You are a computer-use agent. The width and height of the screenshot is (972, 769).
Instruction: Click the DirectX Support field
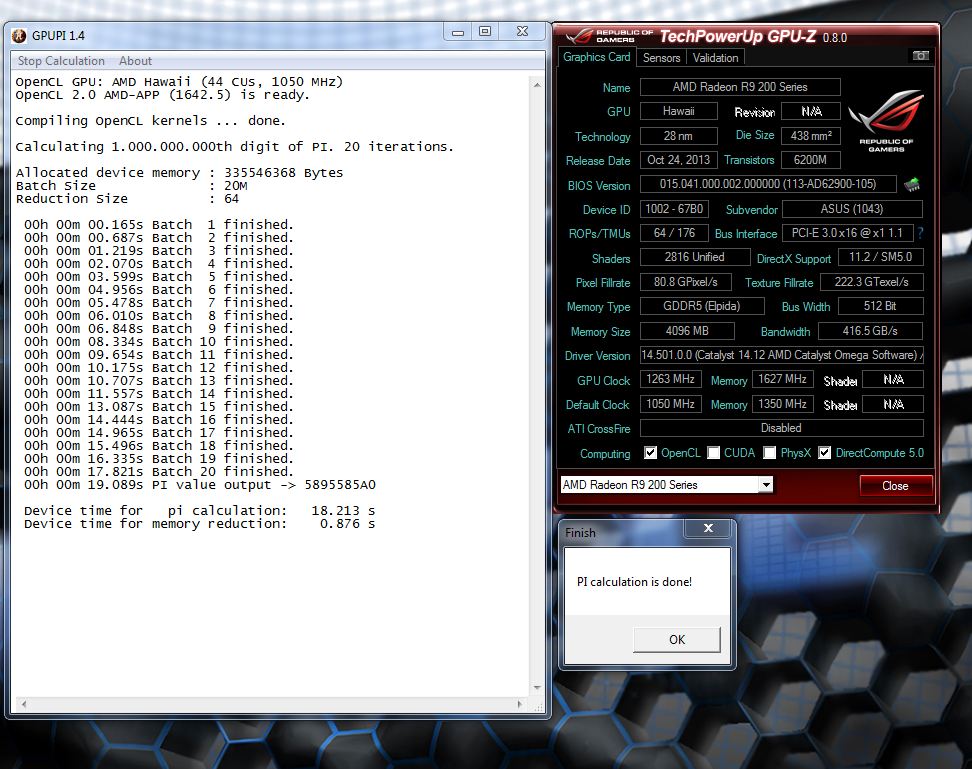click(881, 257)
